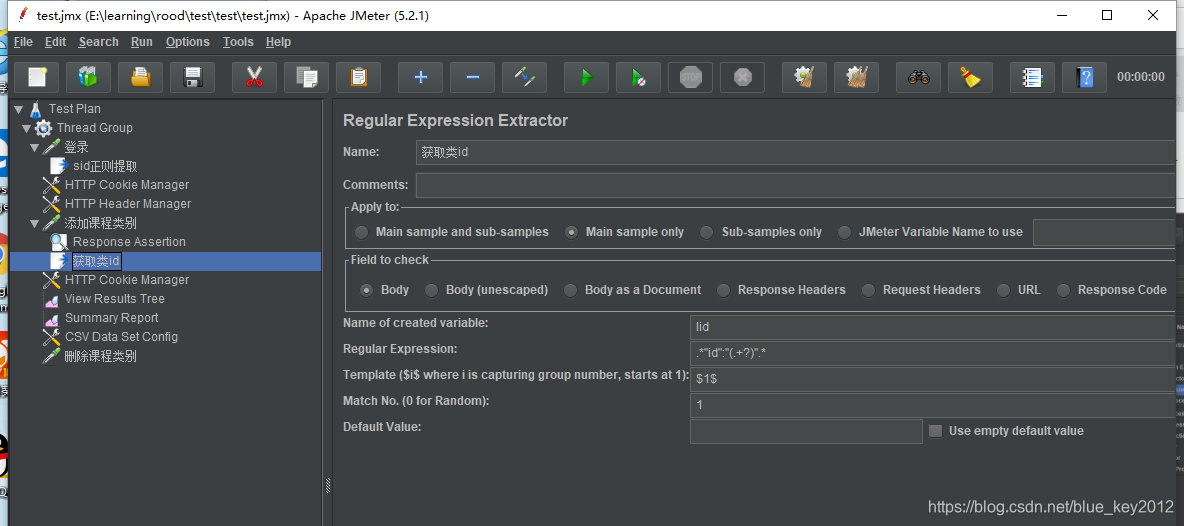Save the test plan with floppy icon
The width and height of the screenshot is (1184, 526).
(x=193, y=77)
